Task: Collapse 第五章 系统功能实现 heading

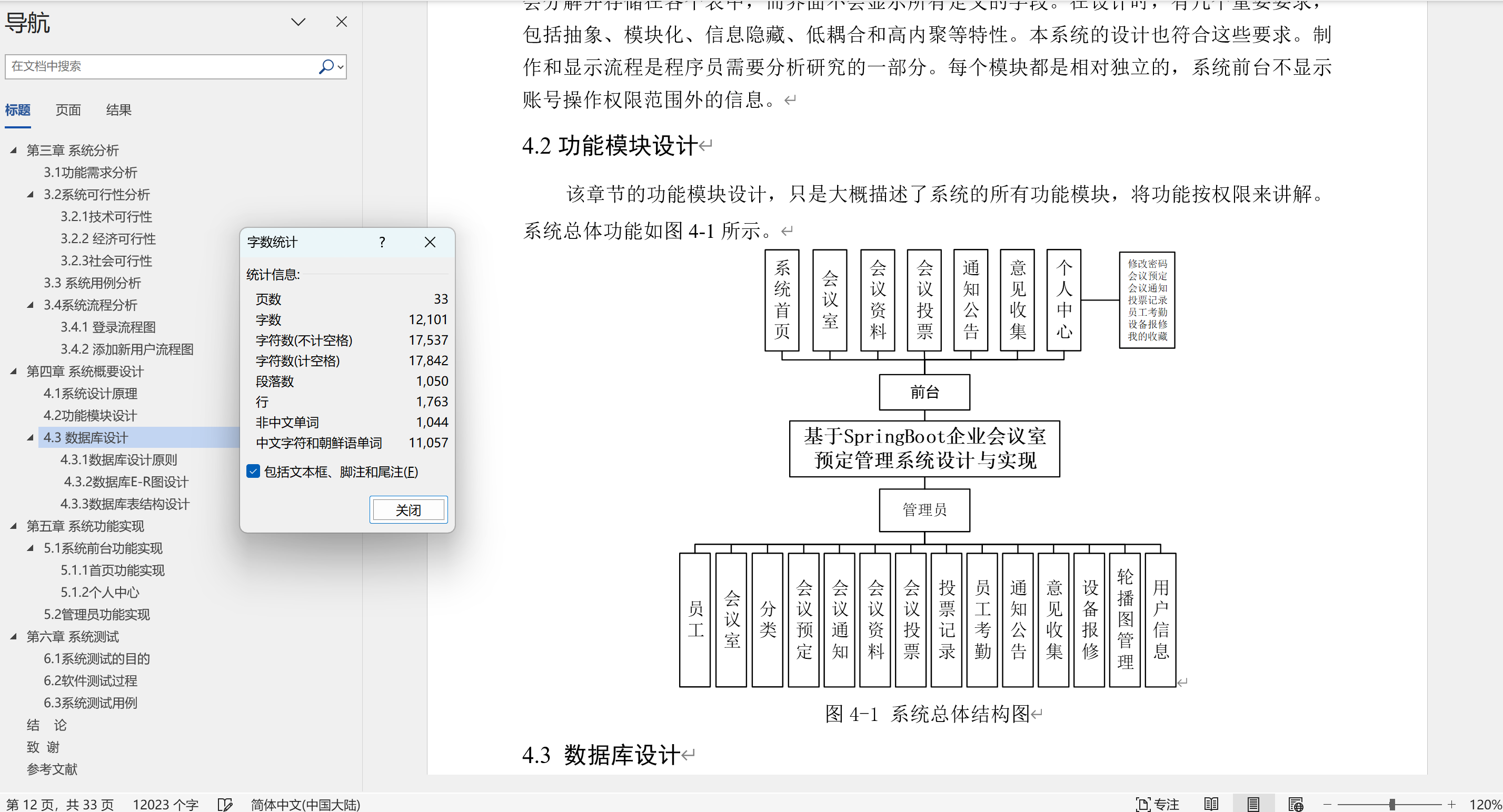Action: click(x=13, y=526)
